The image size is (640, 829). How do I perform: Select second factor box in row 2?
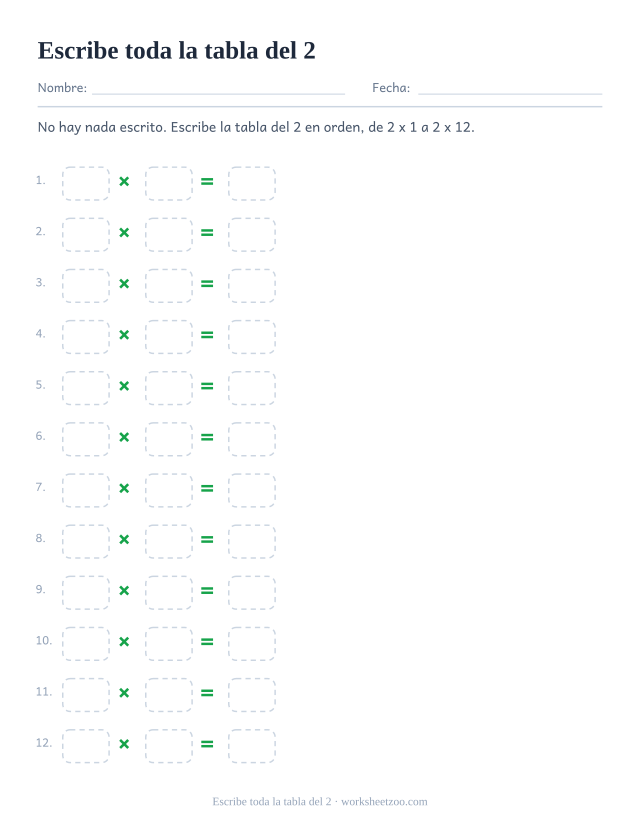[x=169, y=235]
